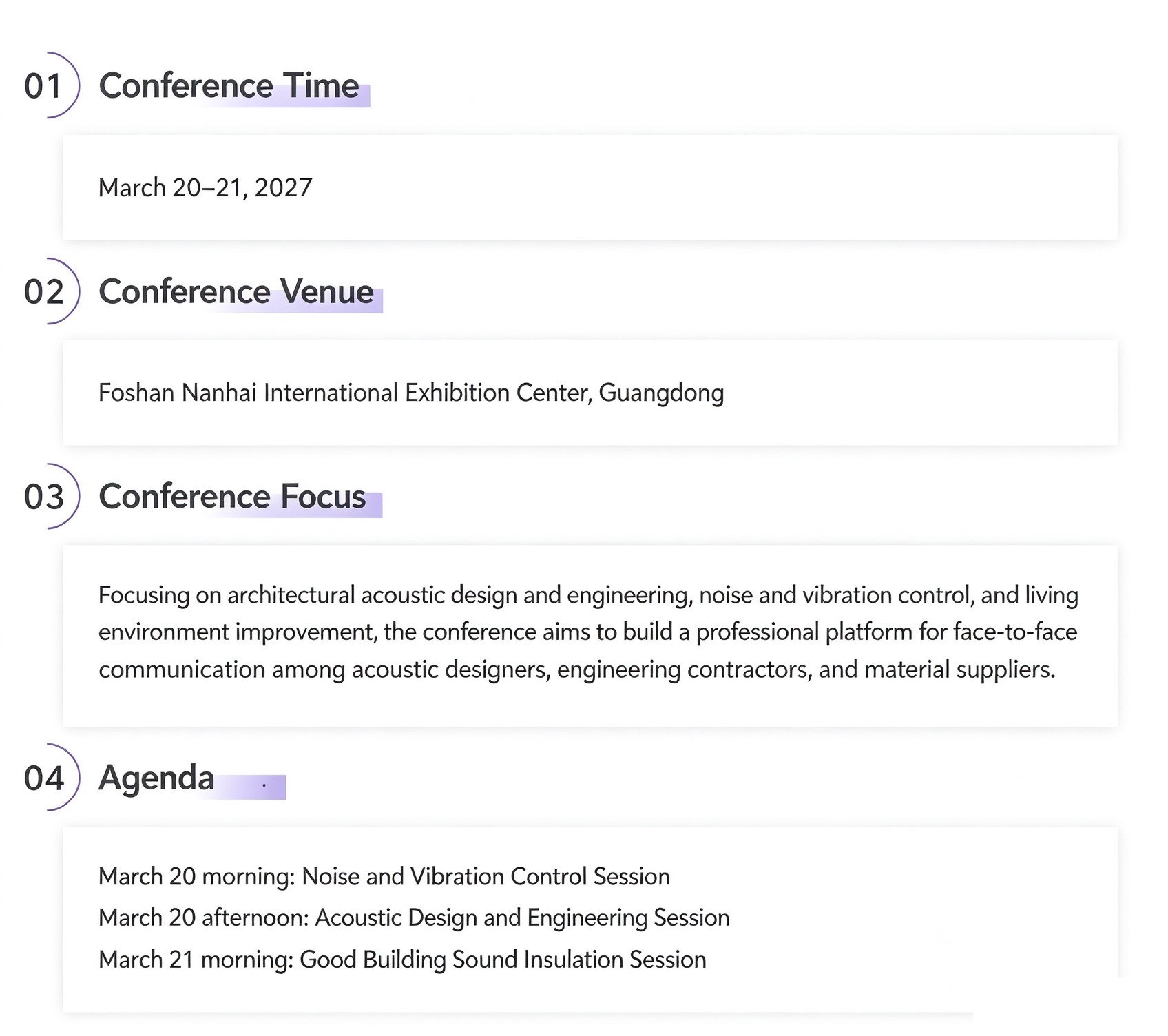Click 'material suppliers' in the focus paragraph
The image size is (1168, 1036).
click(959, 670)
